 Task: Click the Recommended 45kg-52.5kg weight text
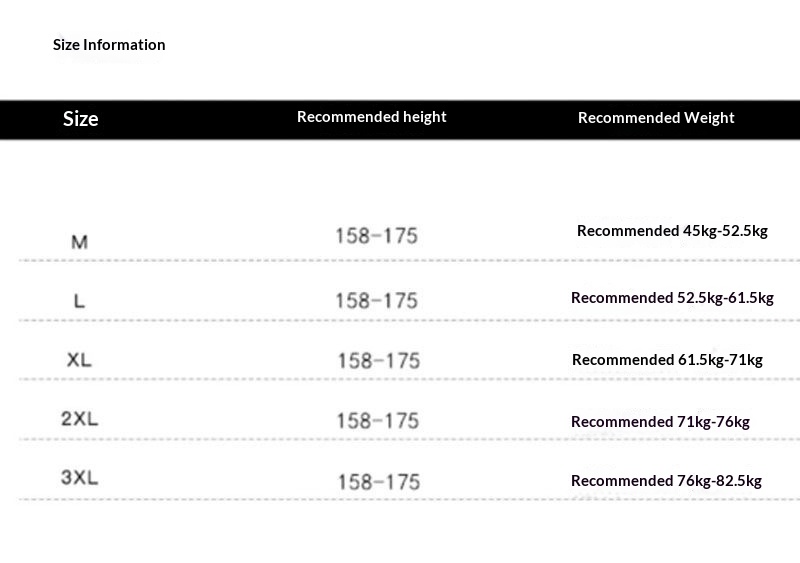[672, 231]
